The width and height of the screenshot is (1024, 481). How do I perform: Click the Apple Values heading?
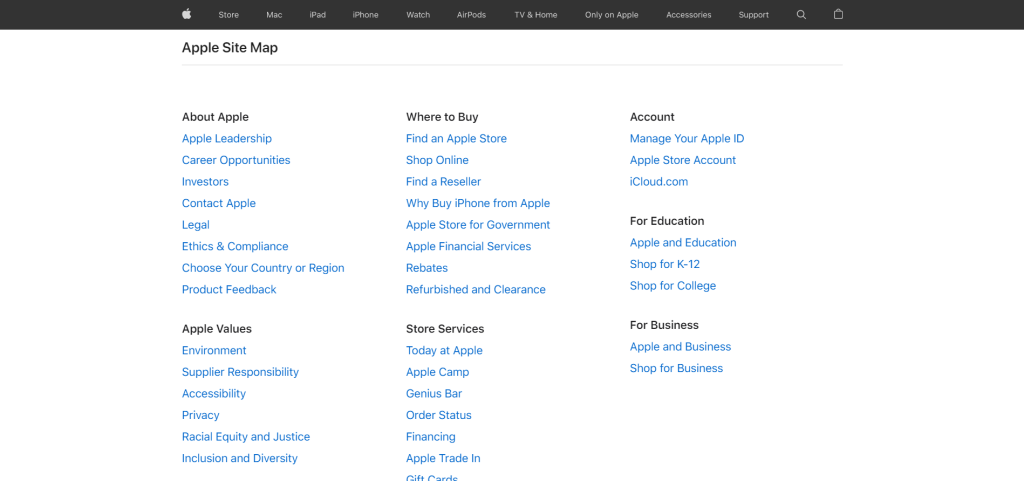point(217,329)
